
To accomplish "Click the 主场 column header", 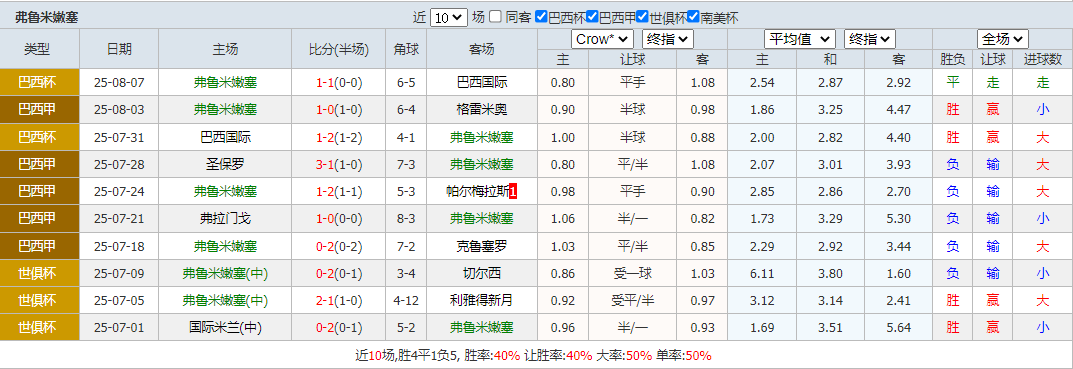I will coord(225,49).
